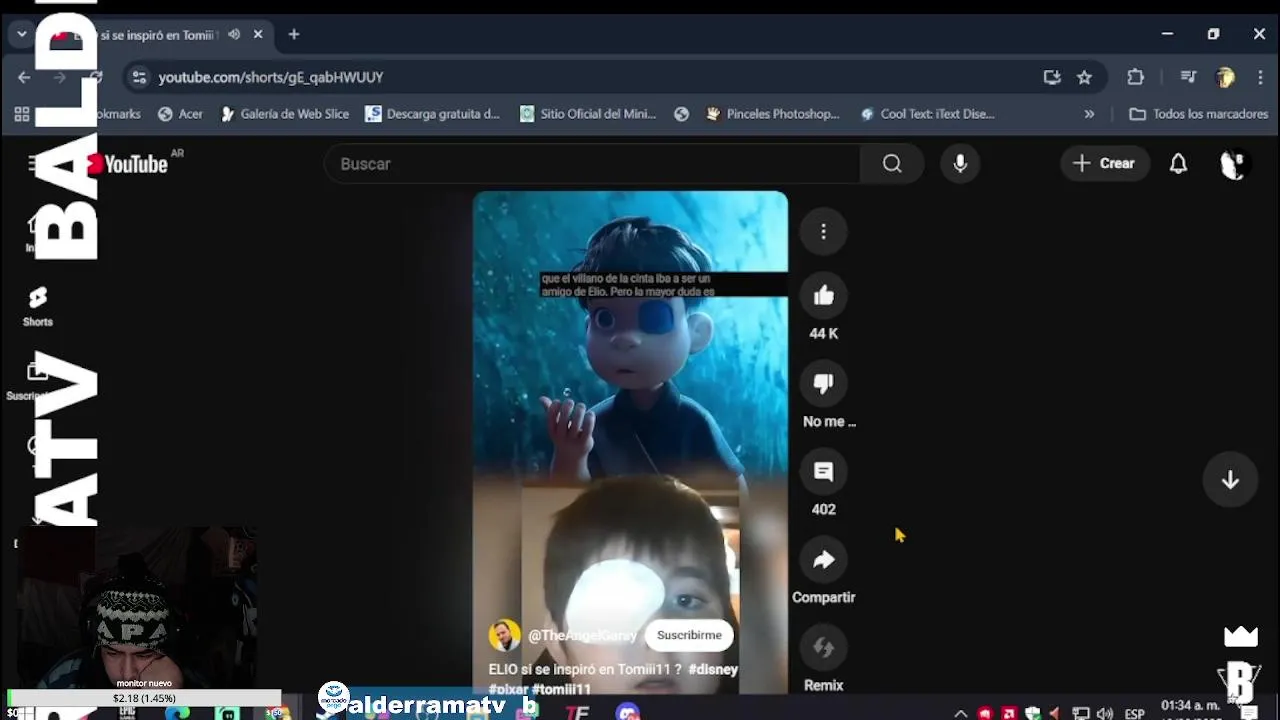Image resolution: width=1280 pixels, height=720 pixels.
Task: Open Chrome extensions puzzle icon
Action: tap(1135, 77)
